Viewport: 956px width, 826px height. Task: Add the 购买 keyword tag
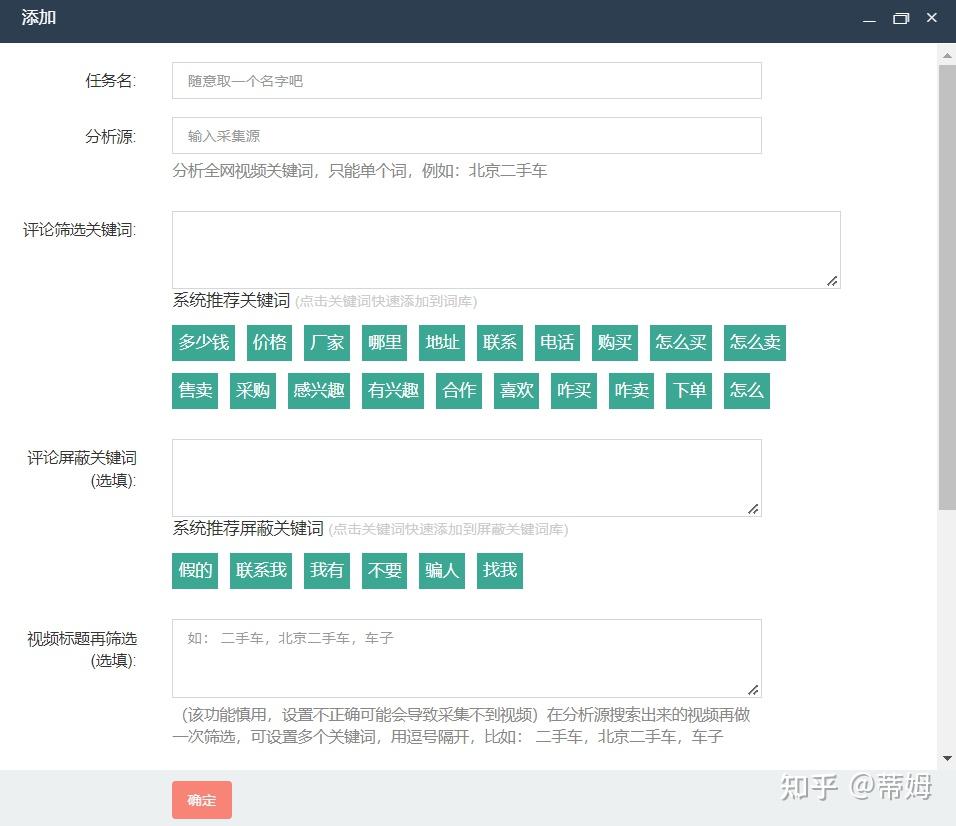[615, 343]
